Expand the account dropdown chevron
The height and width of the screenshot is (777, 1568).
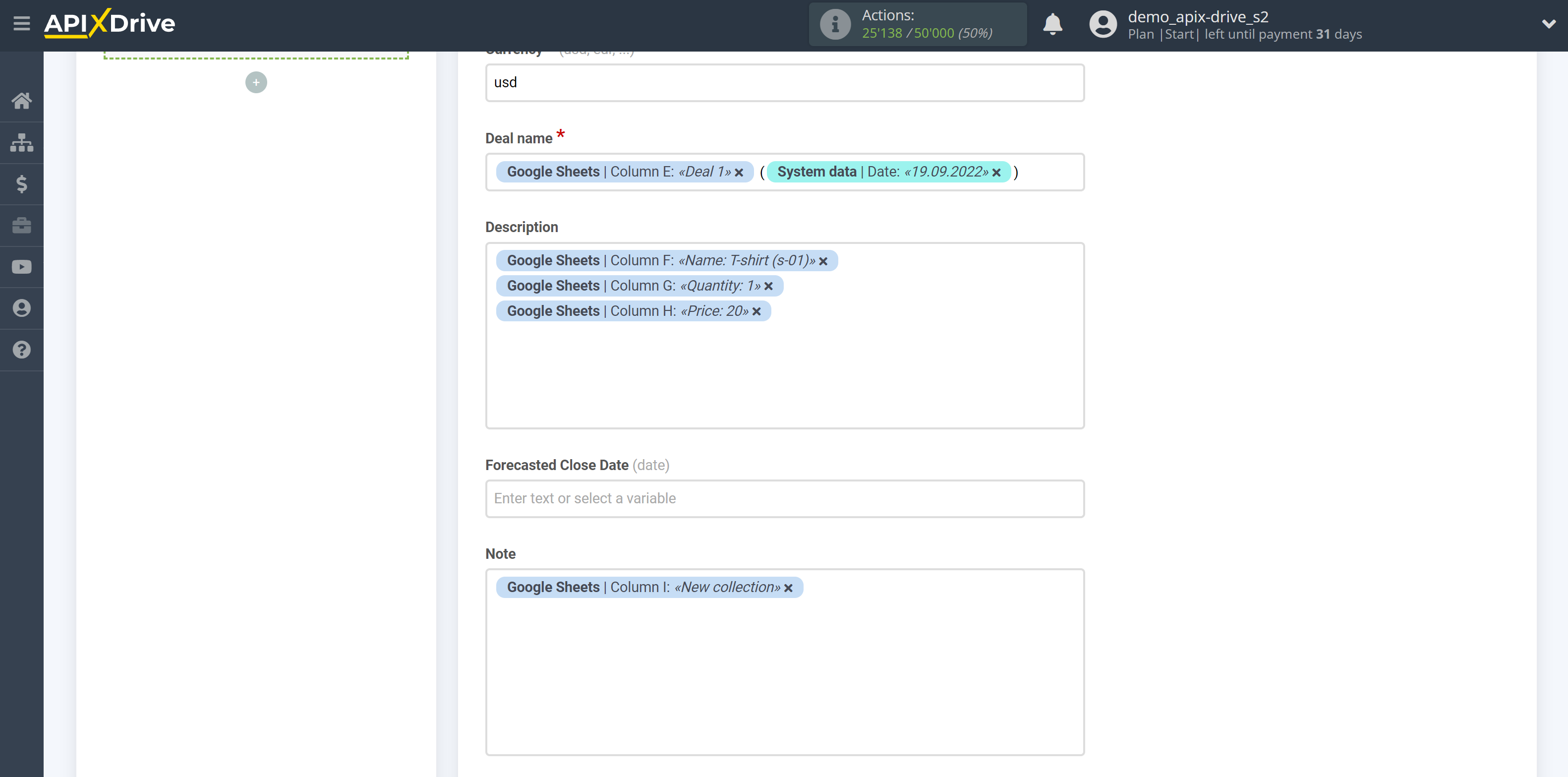(1549, 24)
